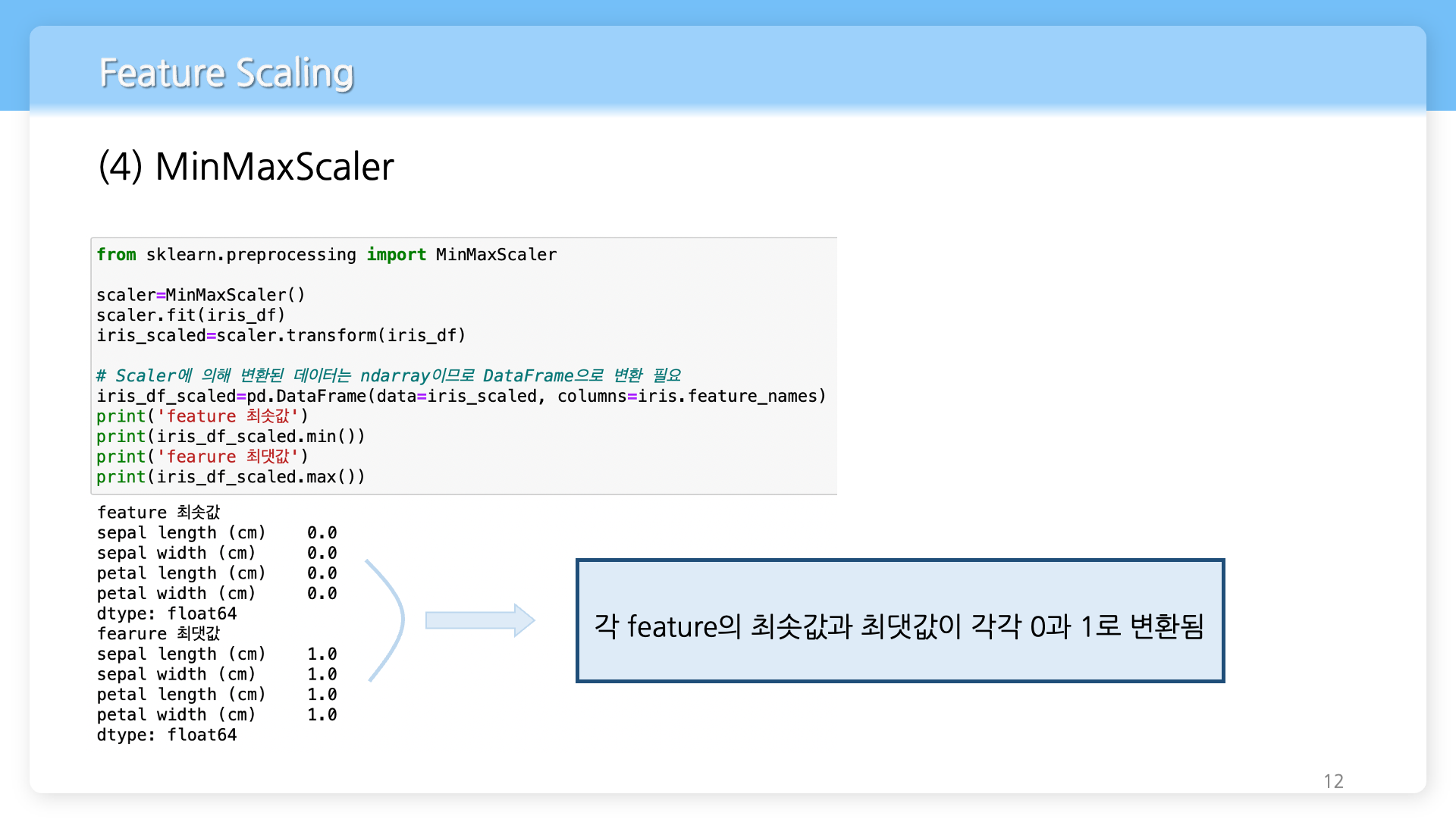Click print(iris_df_scaled.max()) line
This screenshot has height=819, width=1456.
pyautogui.click(x=231, y=477)
